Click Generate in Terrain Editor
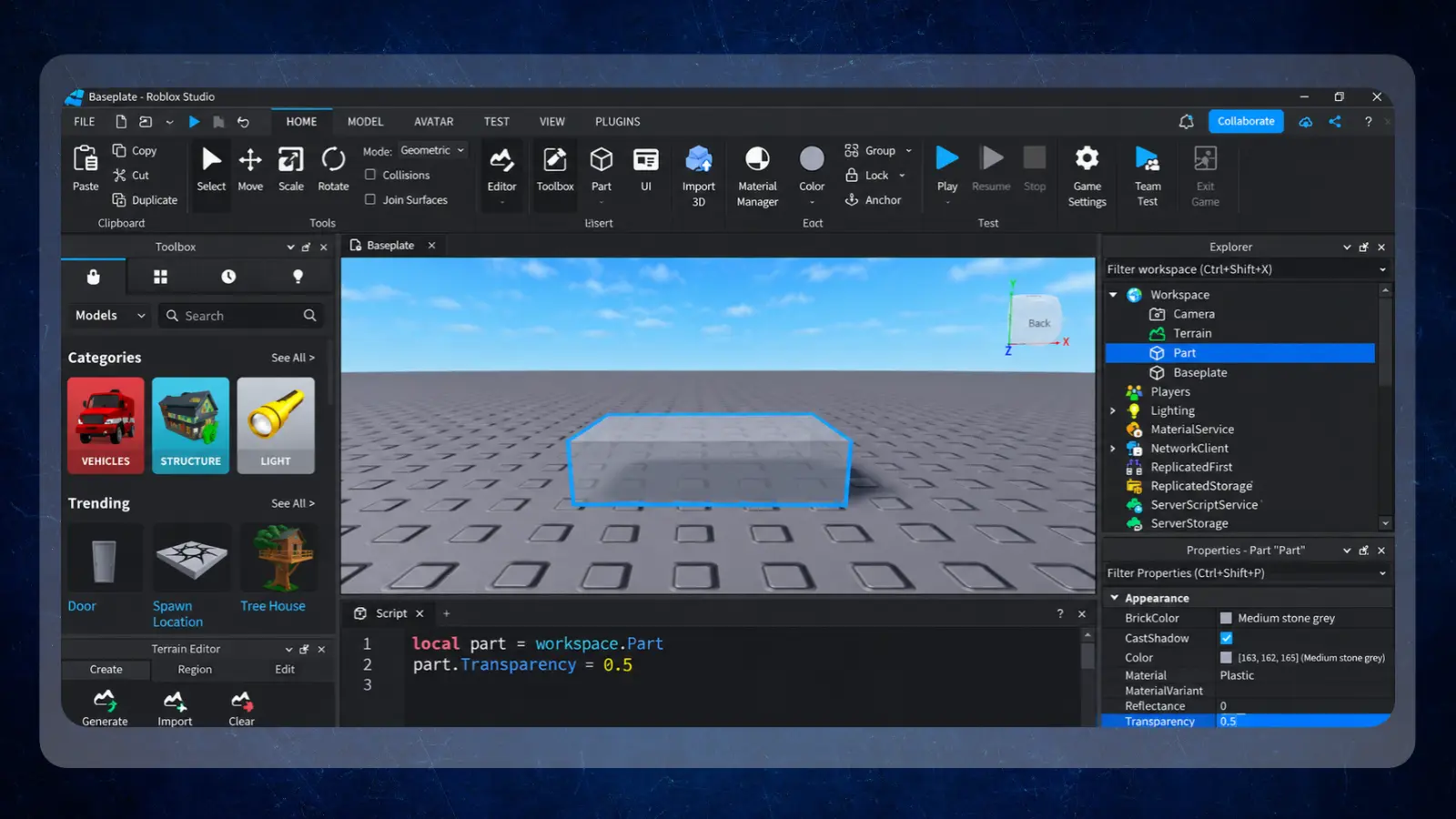Screen dimensions: 1456x819 pos(105,708)
